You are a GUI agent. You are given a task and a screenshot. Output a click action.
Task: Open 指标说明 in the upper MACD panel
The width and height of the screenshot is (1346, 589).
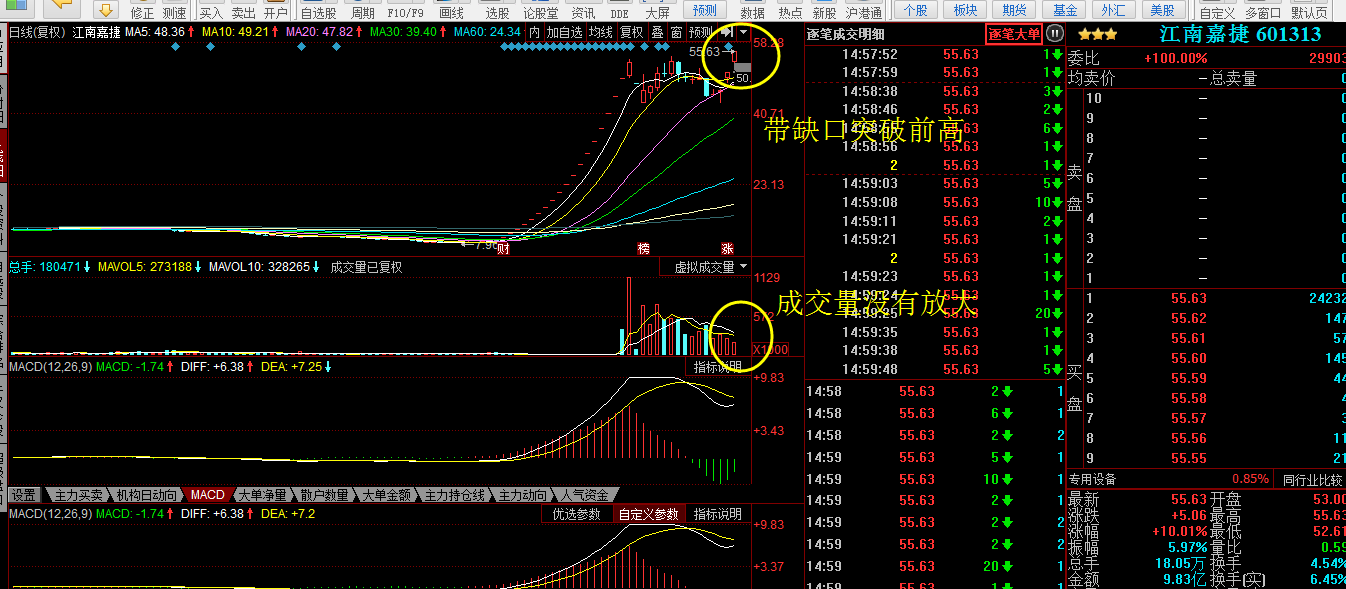tap(718, 367)
